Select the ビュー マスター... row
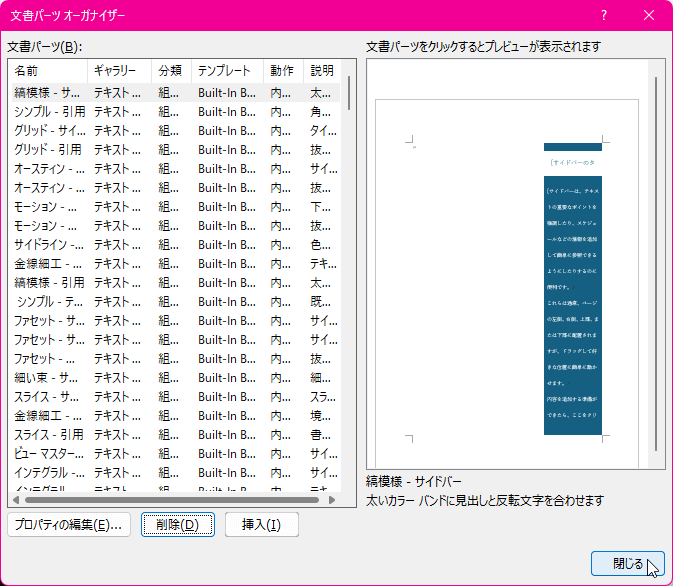 point(176,454)
